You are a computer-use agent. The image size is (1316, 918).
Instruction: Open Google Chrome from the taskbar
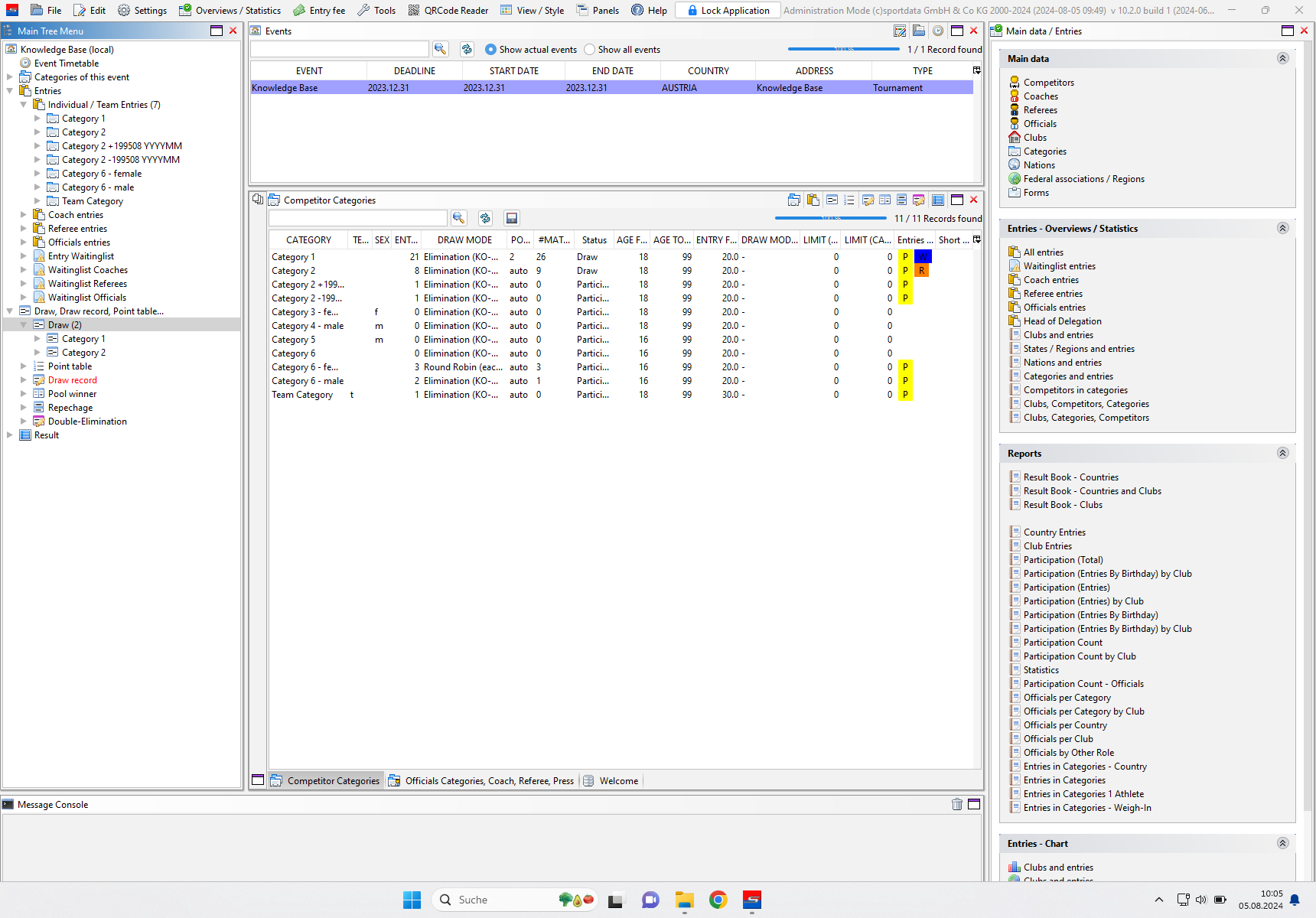coord(718,900)
